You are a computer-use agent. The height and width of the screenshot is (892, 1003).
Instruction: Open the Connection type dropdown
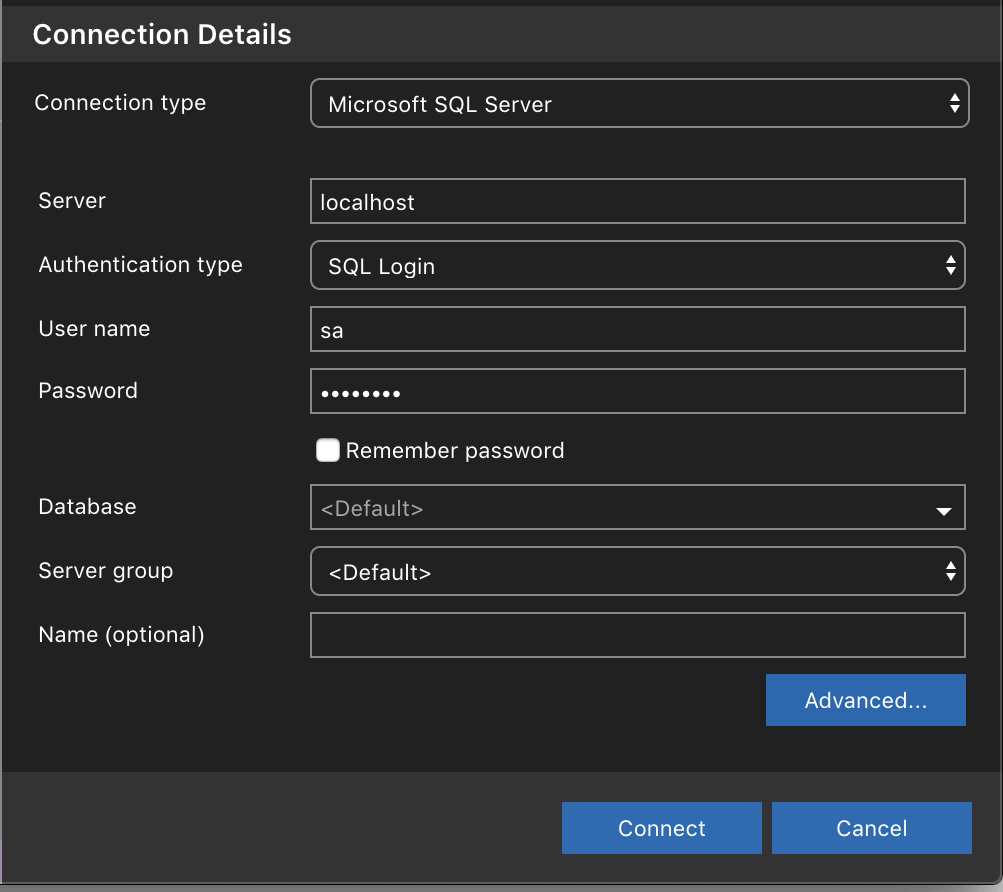[x=639, y=104]
